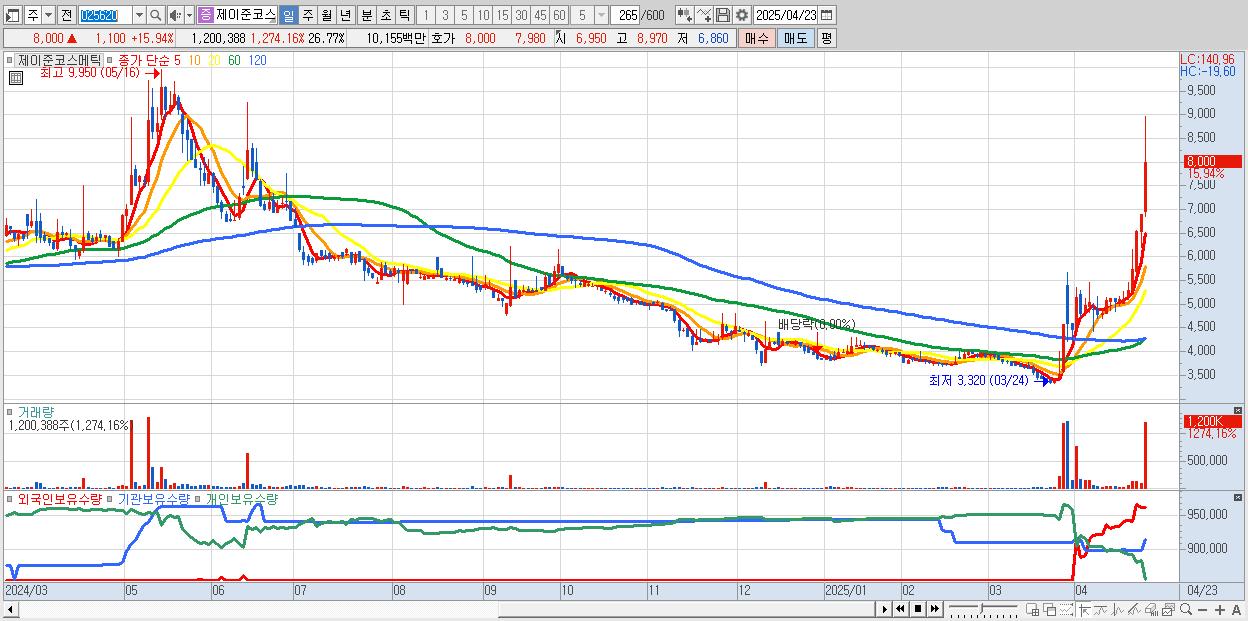Click the 평 button
1248x621 pixels.
pos(826,38)
